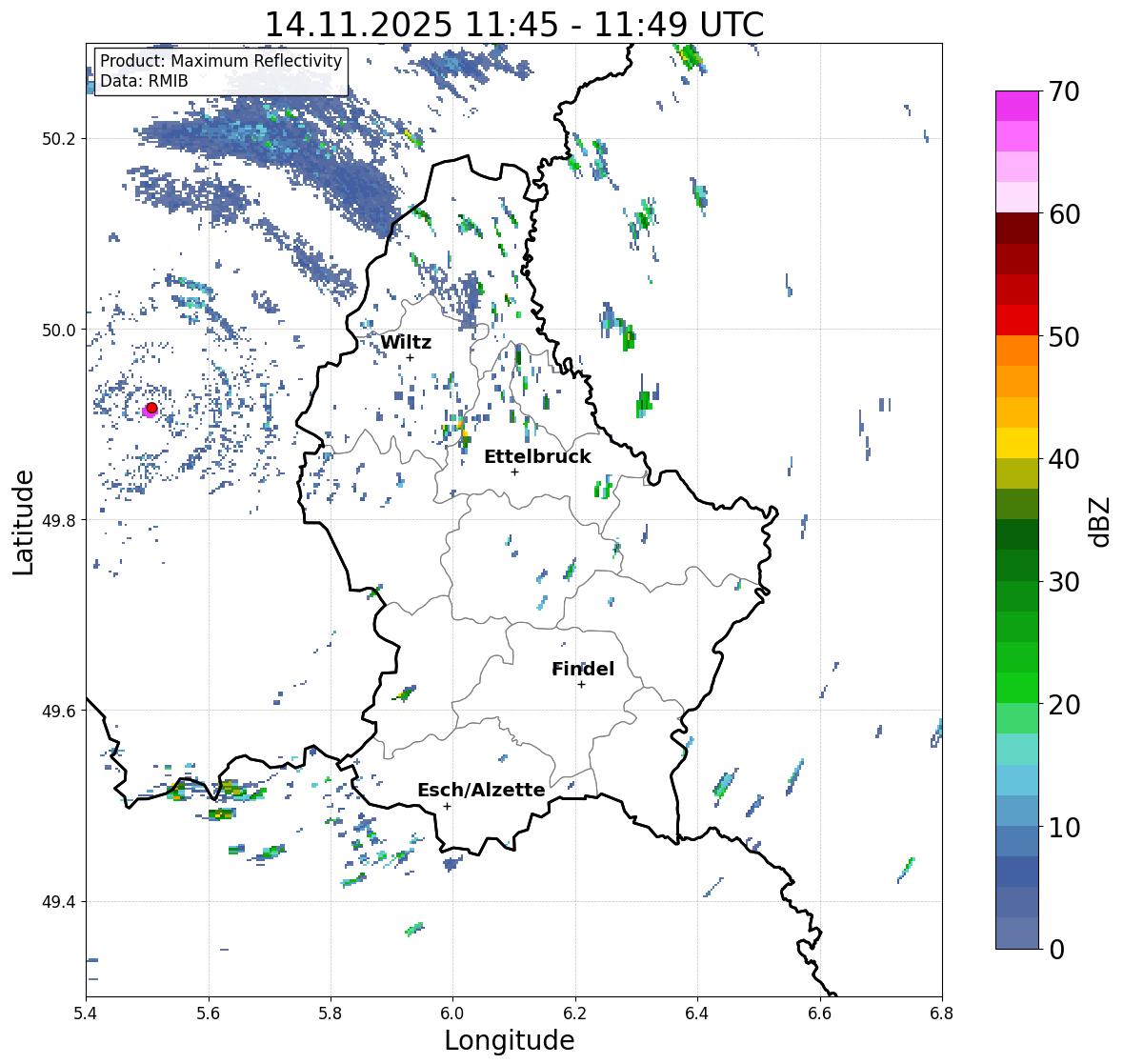Click colorbar tick label 70

coord(1064,91)
